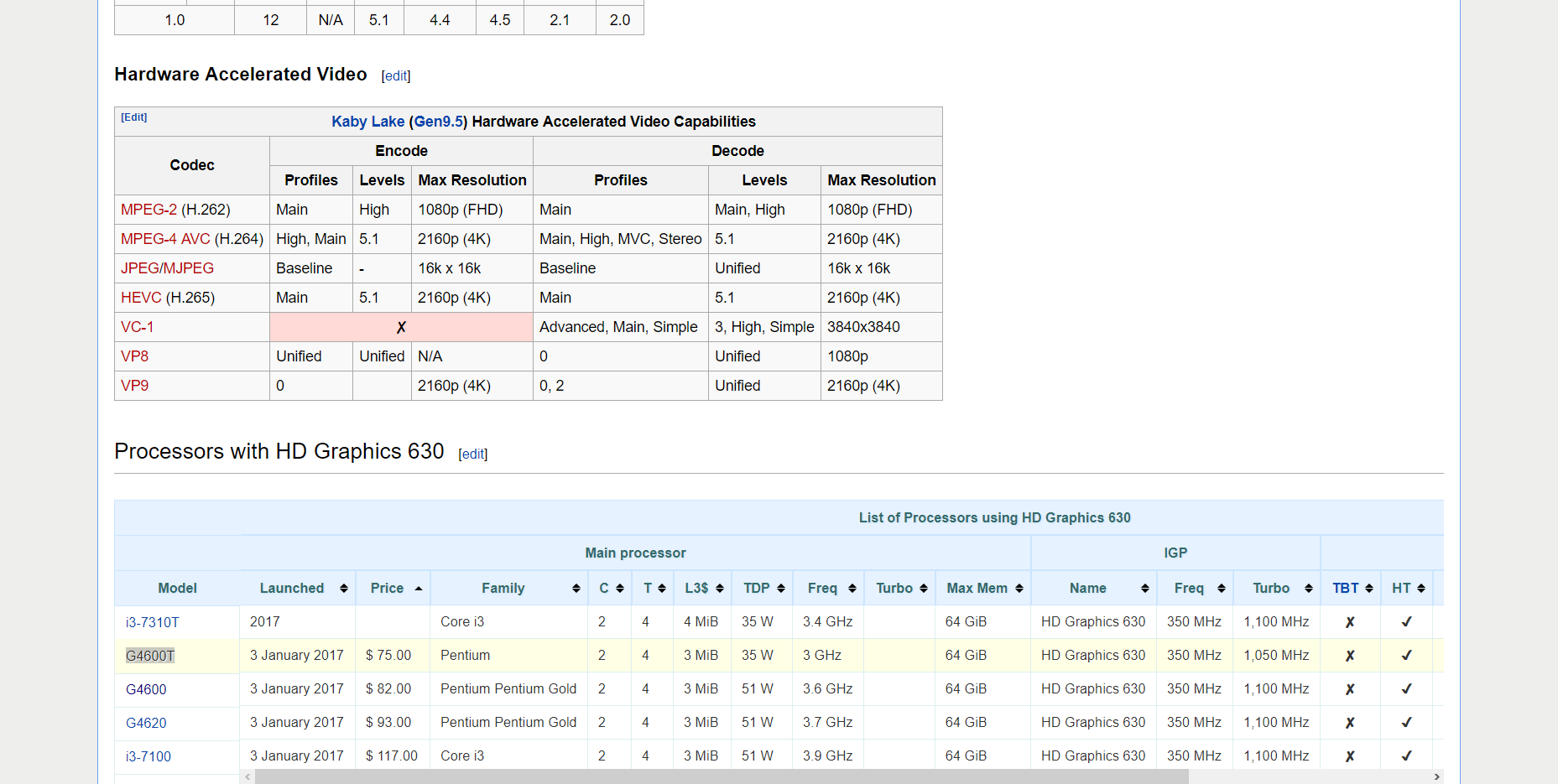The width and height of the screenshot is (1558, 784).
Task: Open the MPEG-2 codec link
Action: click(149, 210)
